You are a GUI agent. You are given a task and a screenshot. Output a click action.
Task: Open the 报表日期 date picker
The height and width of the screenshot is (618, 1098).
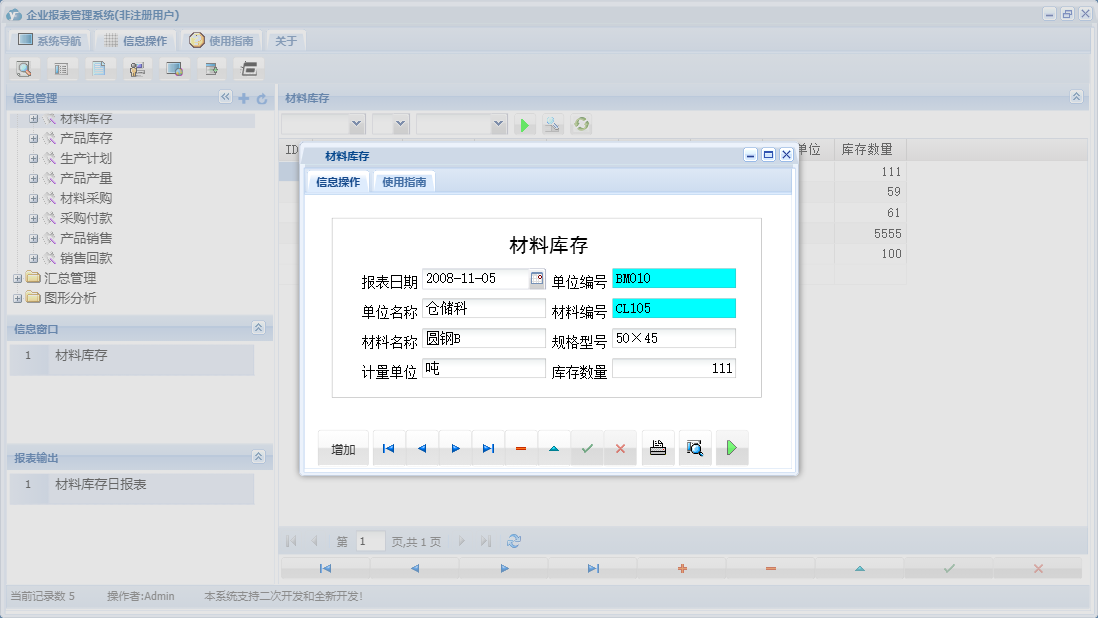pos(536,279)
